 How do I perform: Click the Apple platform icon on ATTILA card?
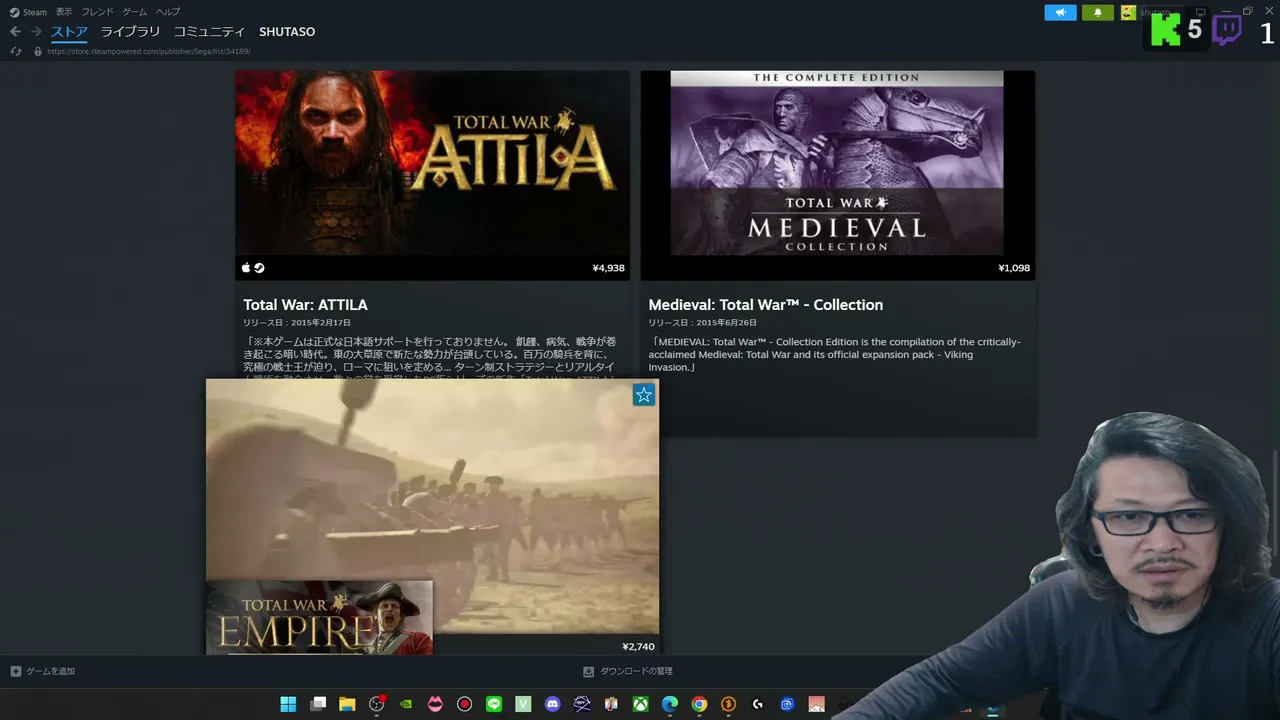click(246, 268)
